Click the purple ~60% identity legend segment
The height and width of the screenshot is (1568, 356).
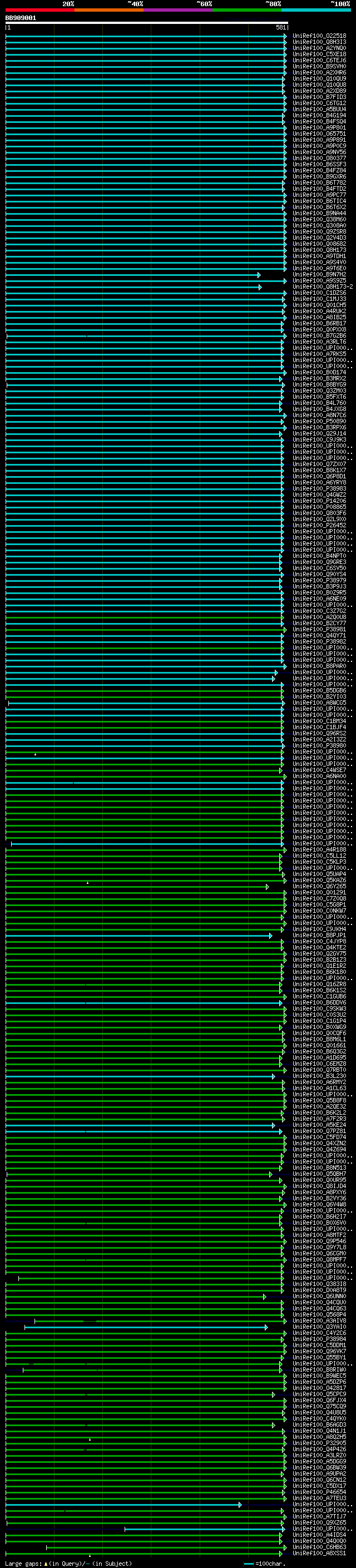pyautogui.click(x=179, y=11)
